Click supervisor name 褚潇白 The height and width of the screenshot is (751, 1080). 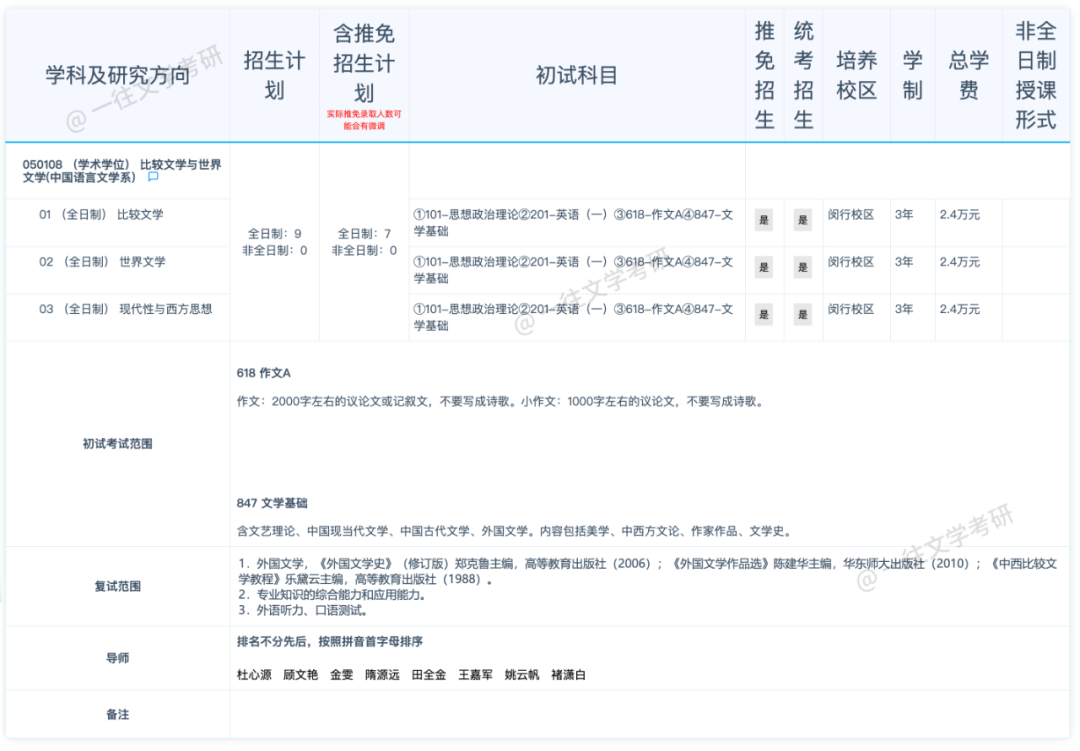pos(568,675)
